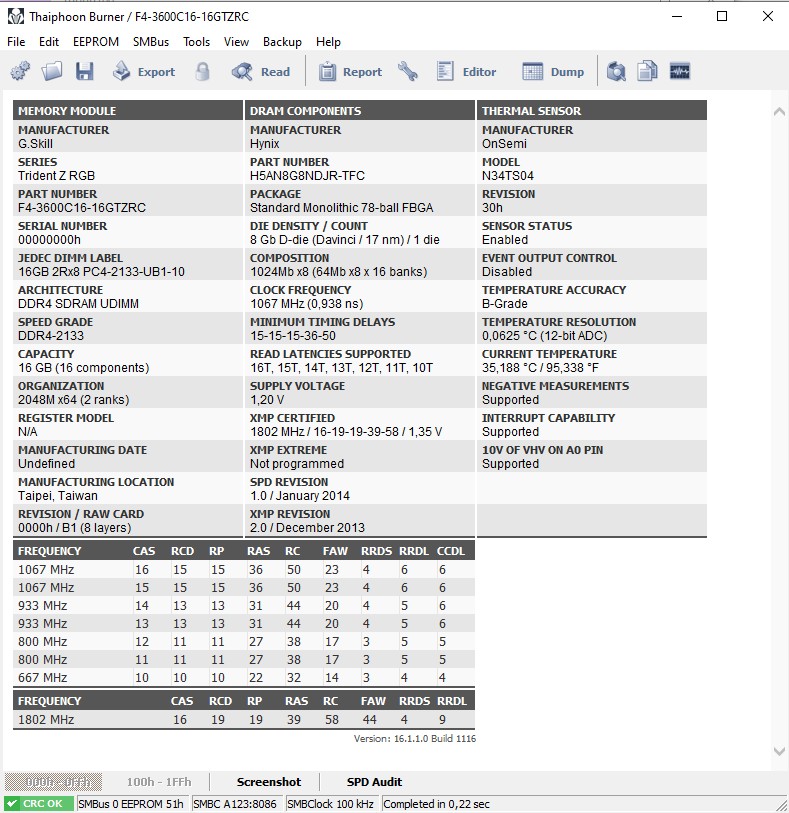Open the SPD Audit tab
Image resolution: width=789 pixels, height=813 pixels.
[x=374, y=782]
